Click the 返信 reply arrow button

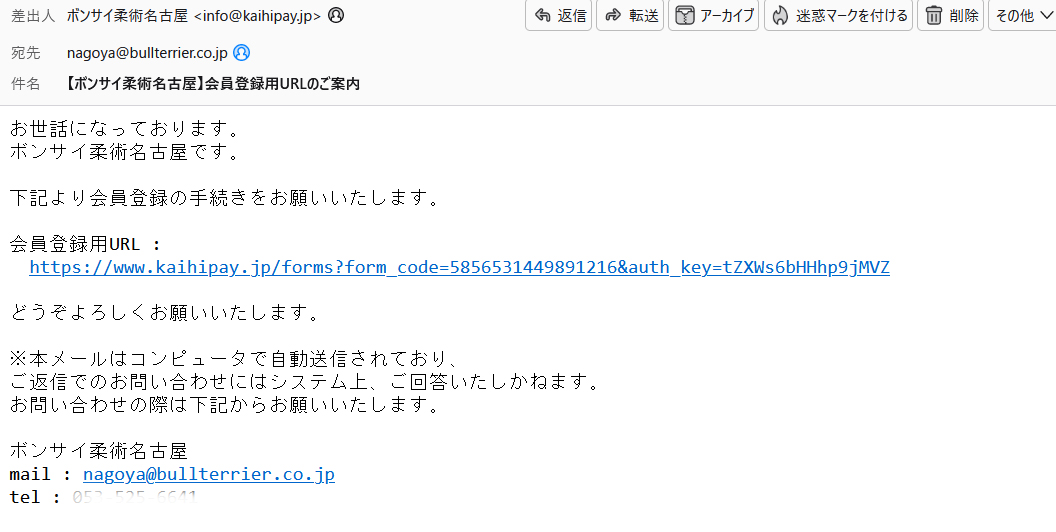pyautogui.click(x=558, y=15)
